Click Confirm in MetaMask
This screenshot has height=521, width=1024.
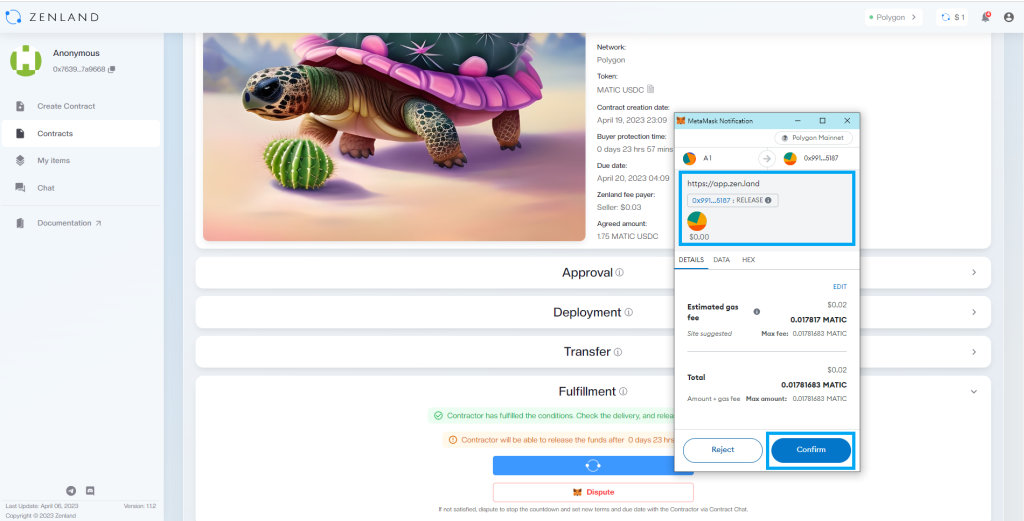point(810,450)
